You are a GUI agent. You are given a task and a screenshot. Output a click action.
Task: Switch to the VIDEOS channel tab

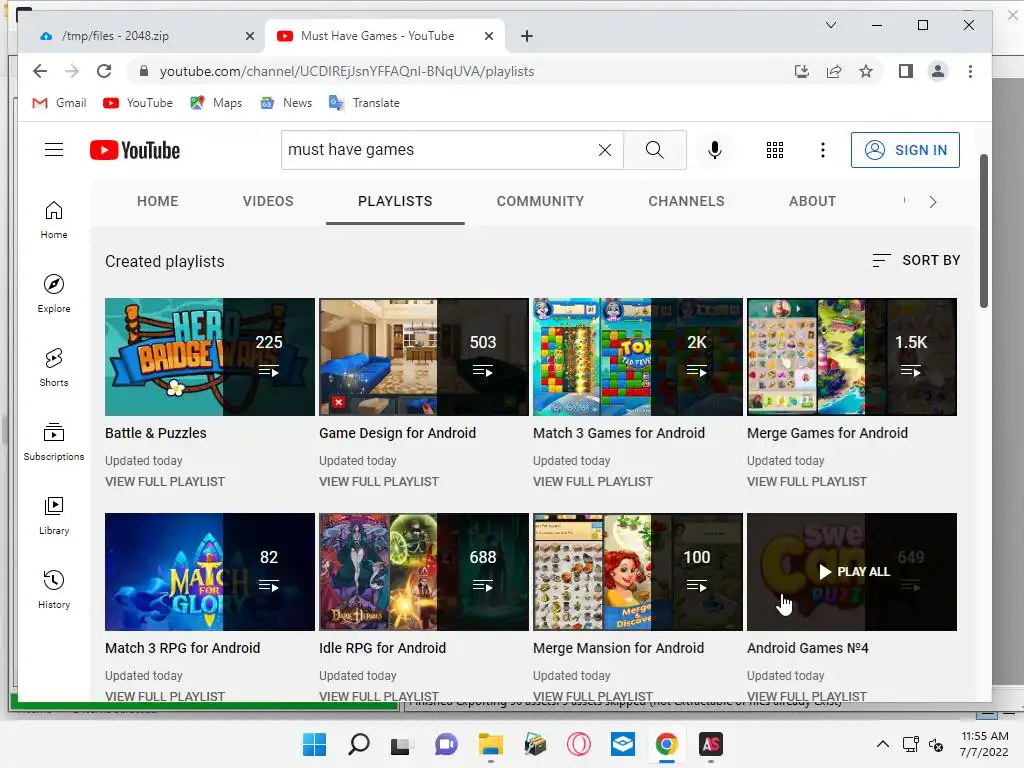click(x=268, y=201)
